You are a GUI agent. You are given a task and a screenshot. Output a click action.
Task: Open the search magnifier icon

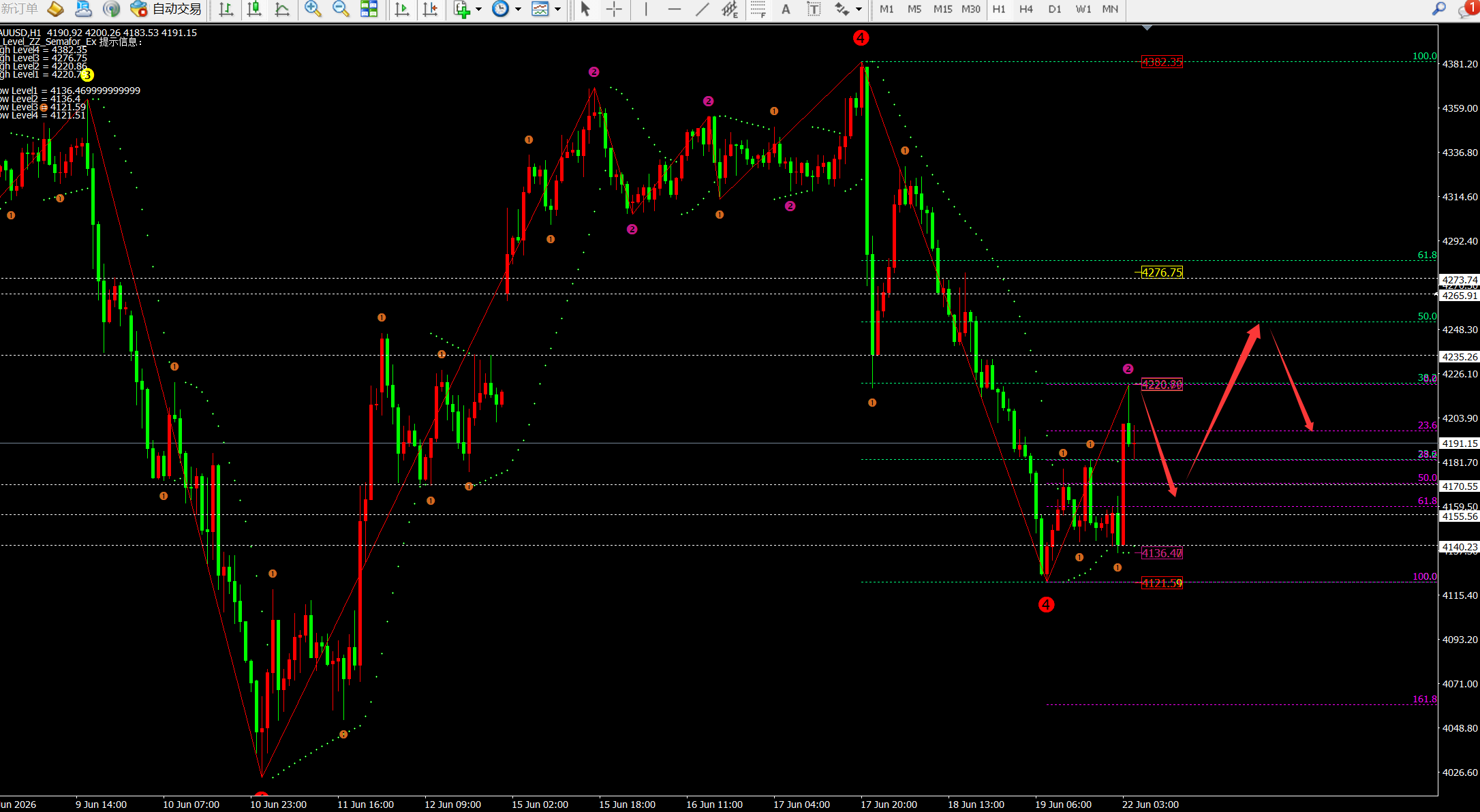click(x=1439, y=9)
